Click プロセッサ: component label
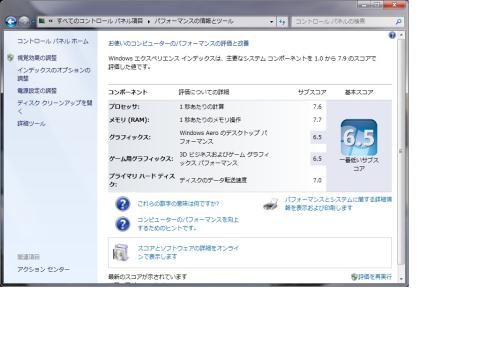 [124, 107]
